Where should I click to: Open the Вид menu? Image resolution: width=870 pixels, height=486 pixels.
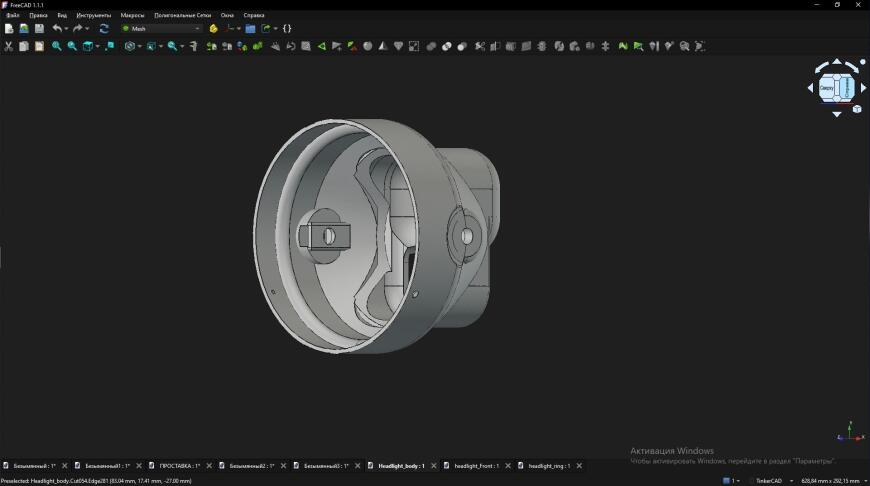point(62,15)
